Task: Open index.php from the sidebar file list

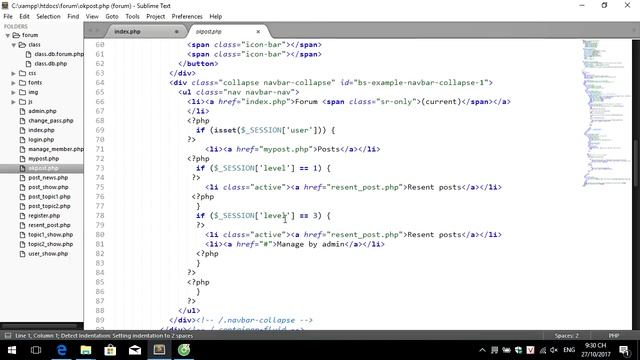Action: [x=41, y=130]
